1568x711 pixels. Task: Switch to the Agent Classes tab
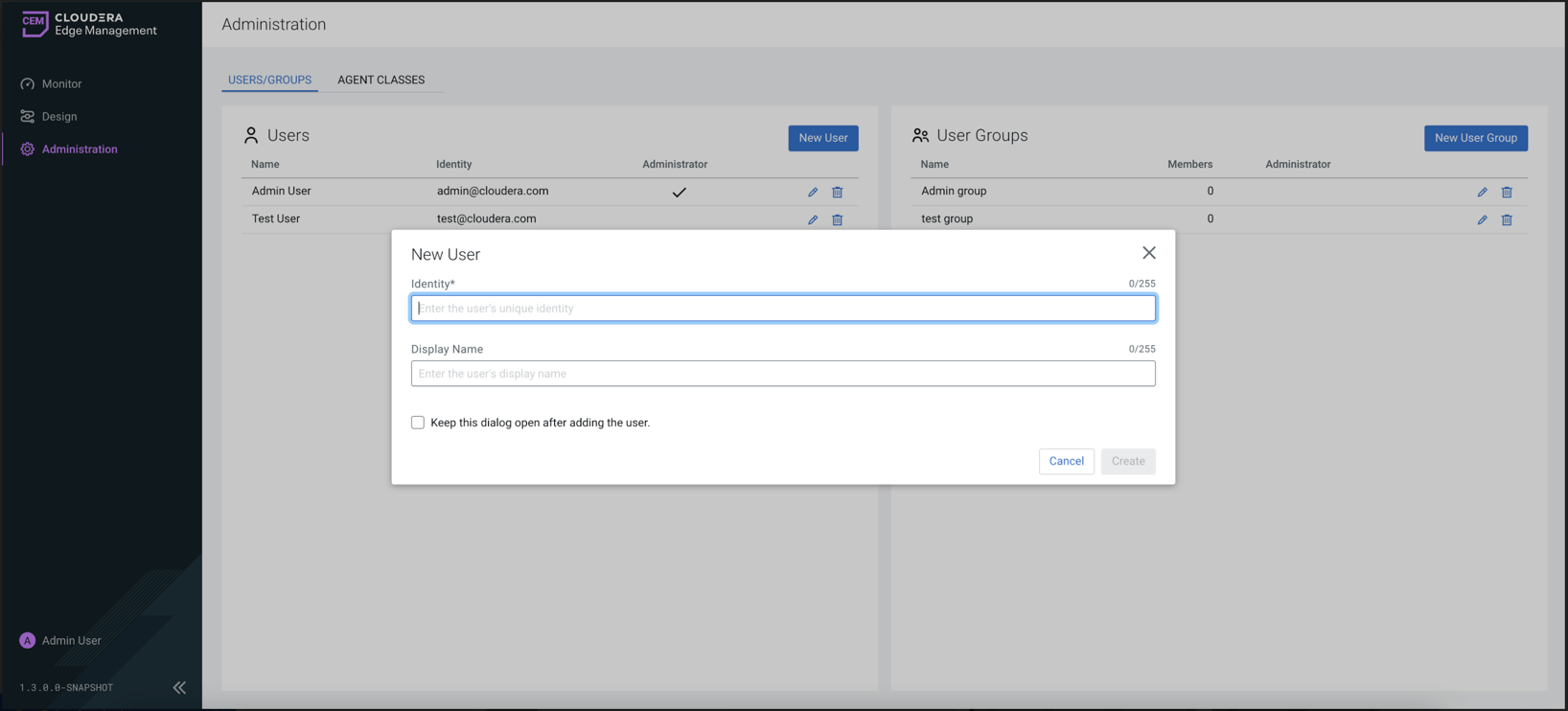click(380, 80)
